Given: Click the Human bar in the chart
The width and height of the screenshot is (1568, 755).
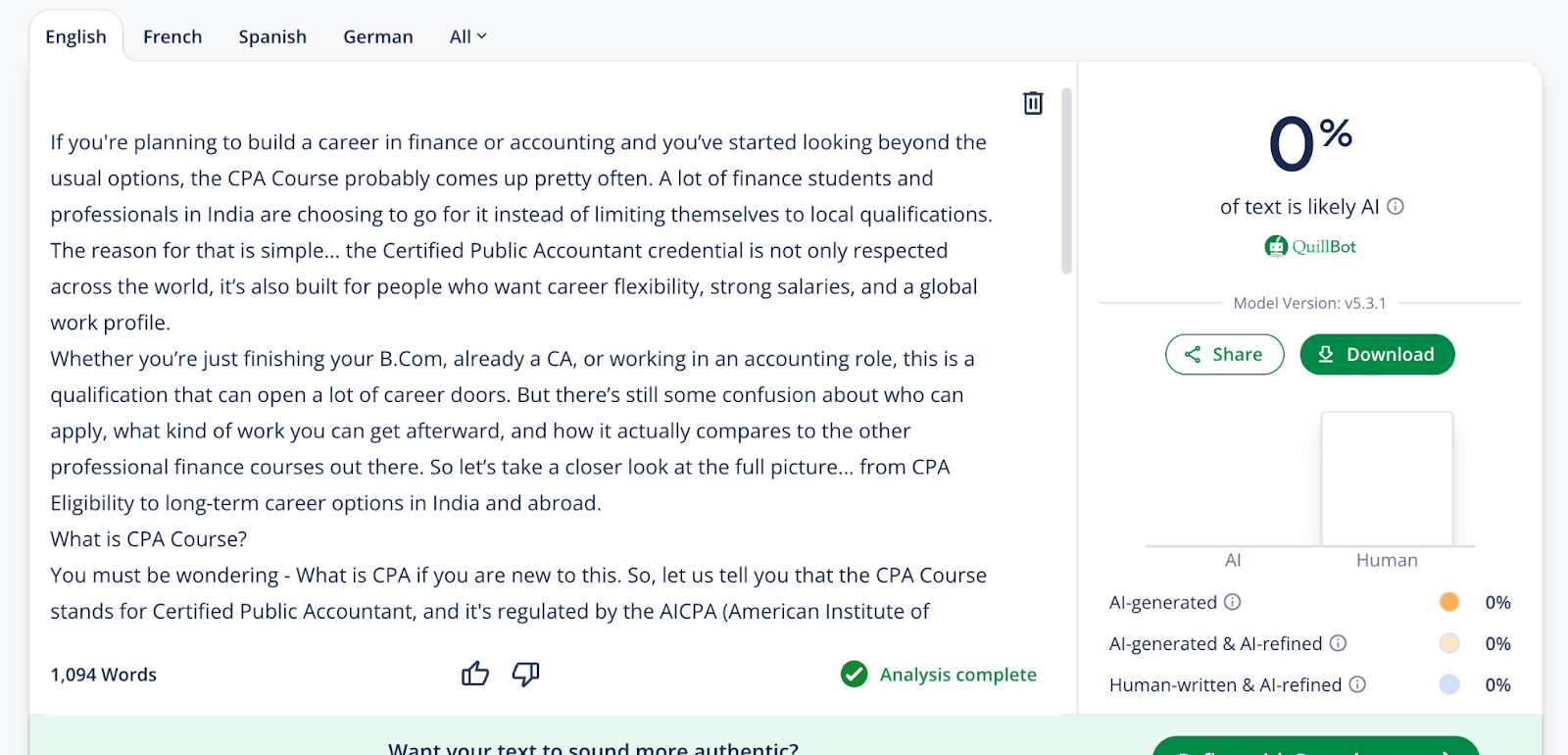Looking at the screenshot, I should point(1387,478).
